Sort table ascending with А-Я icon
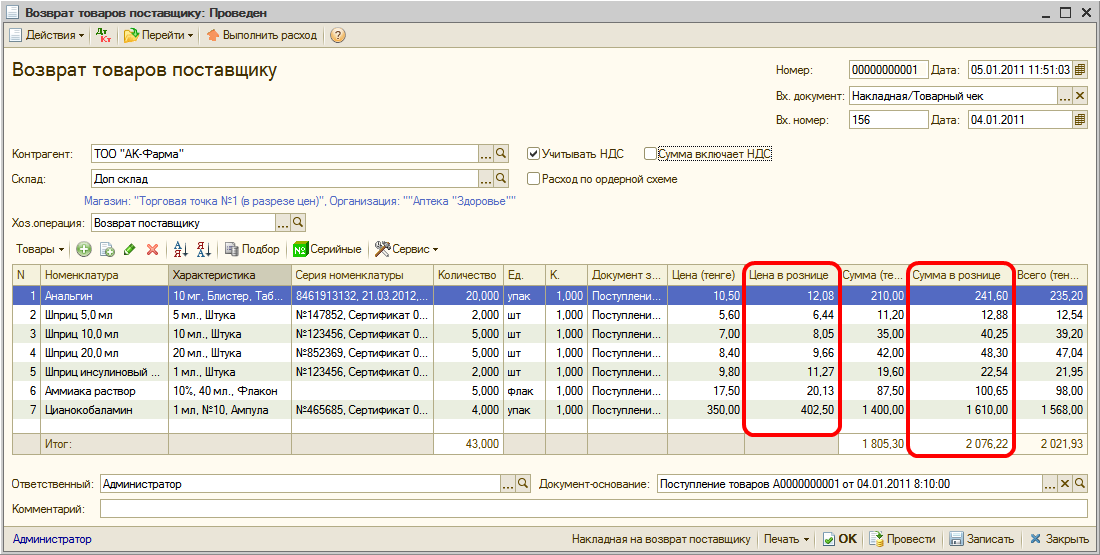The image size is (1100, 555). pos(181,249)
